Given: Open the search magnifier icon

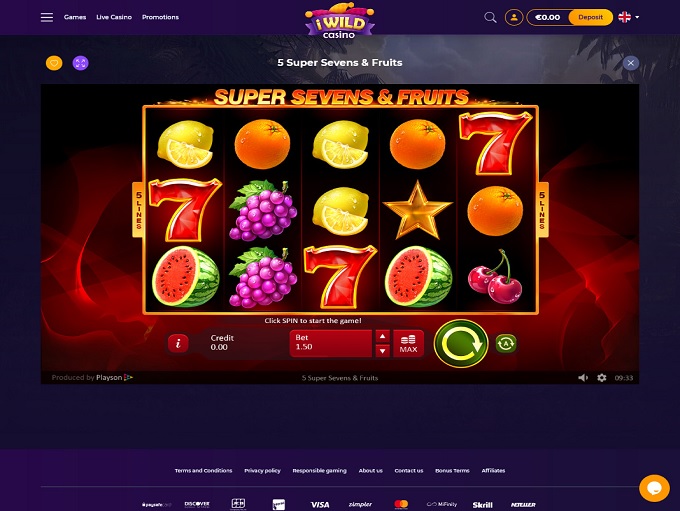Looking at the screenshot, I should click(x=490, y=17).
